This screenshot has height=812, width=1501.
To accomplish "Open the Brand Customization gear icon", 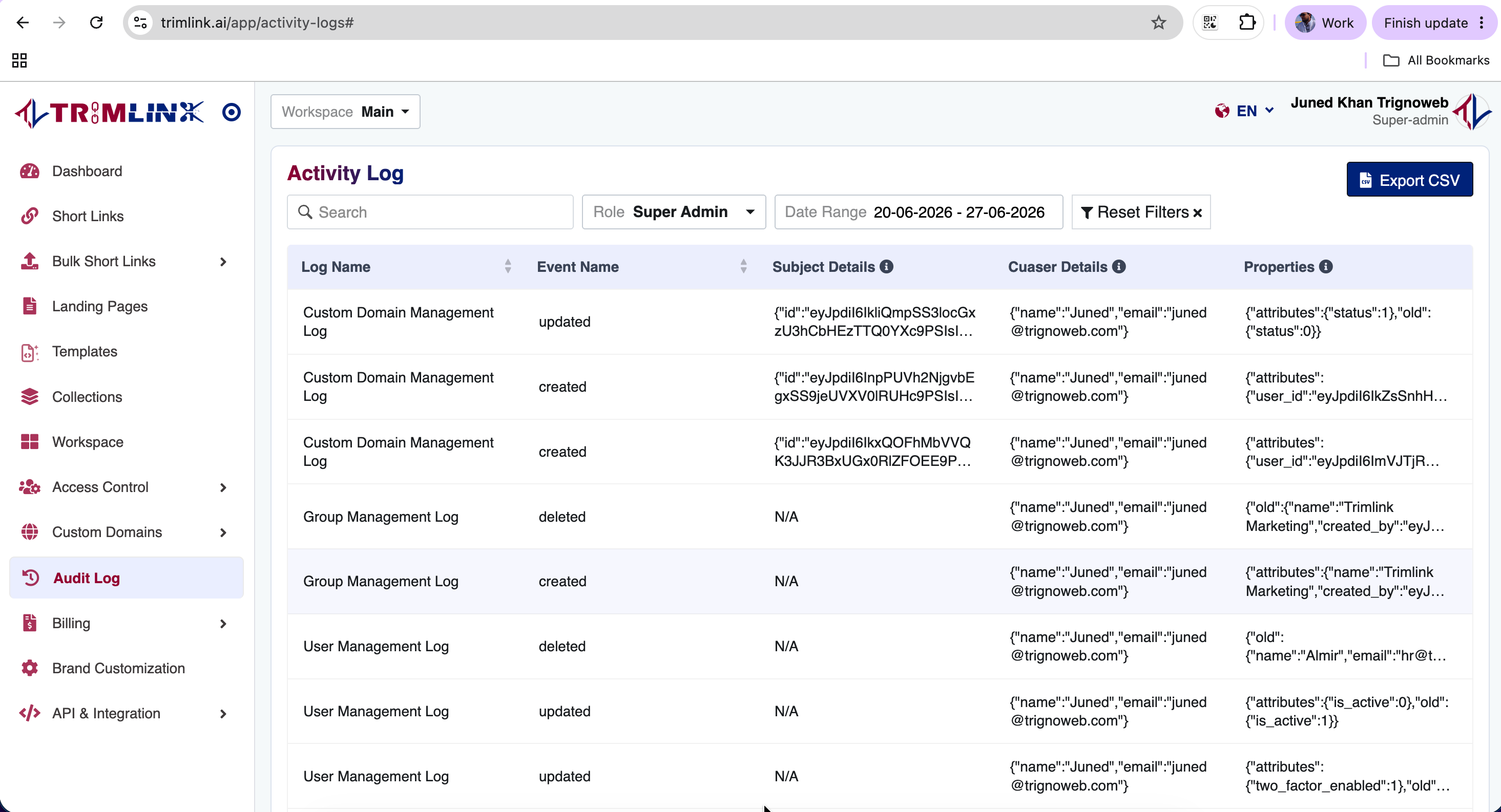I will click(30, 668).
